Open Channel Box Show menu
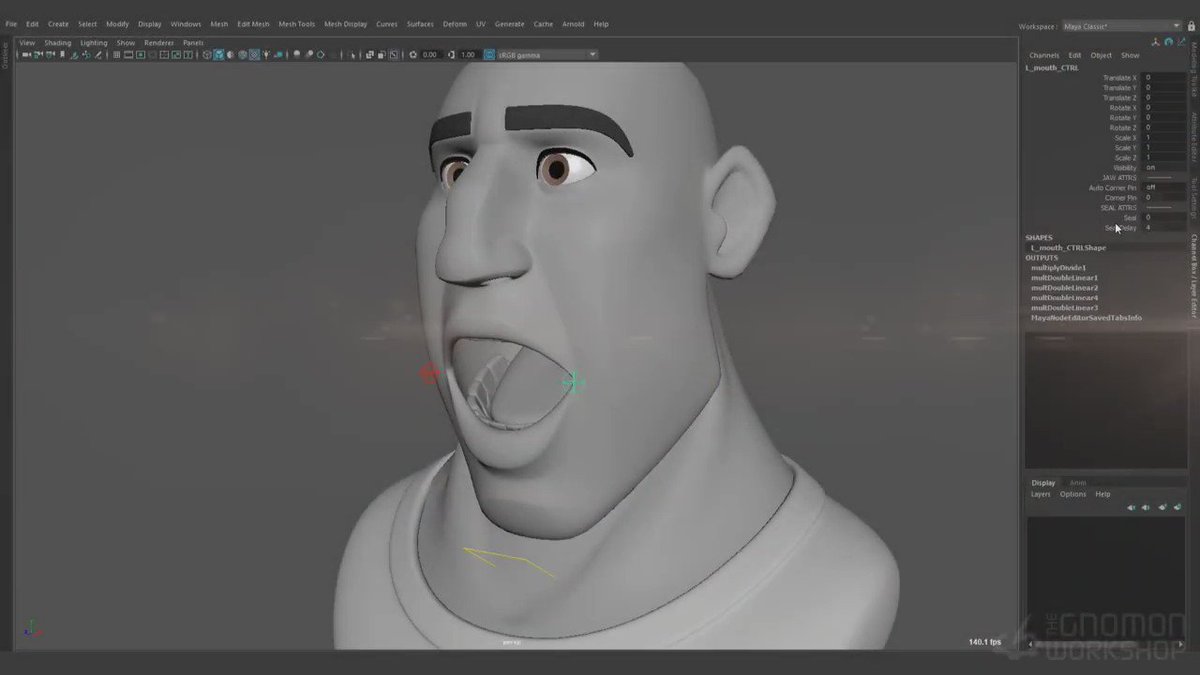This screenshot has width=1200, height=675. [1130, 55]
